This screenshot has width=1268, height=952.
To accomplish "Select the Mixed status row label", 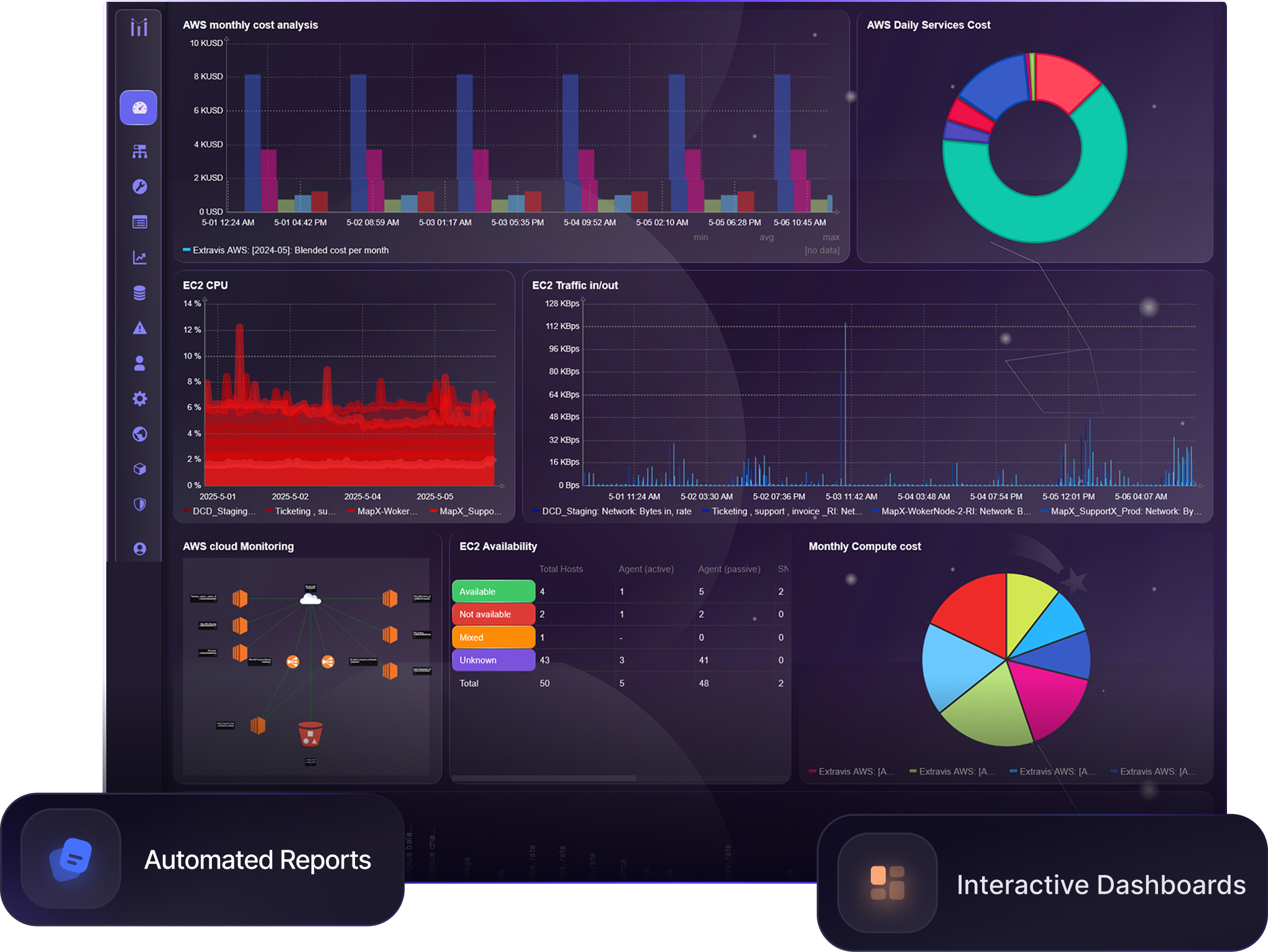I will (494, 638).
